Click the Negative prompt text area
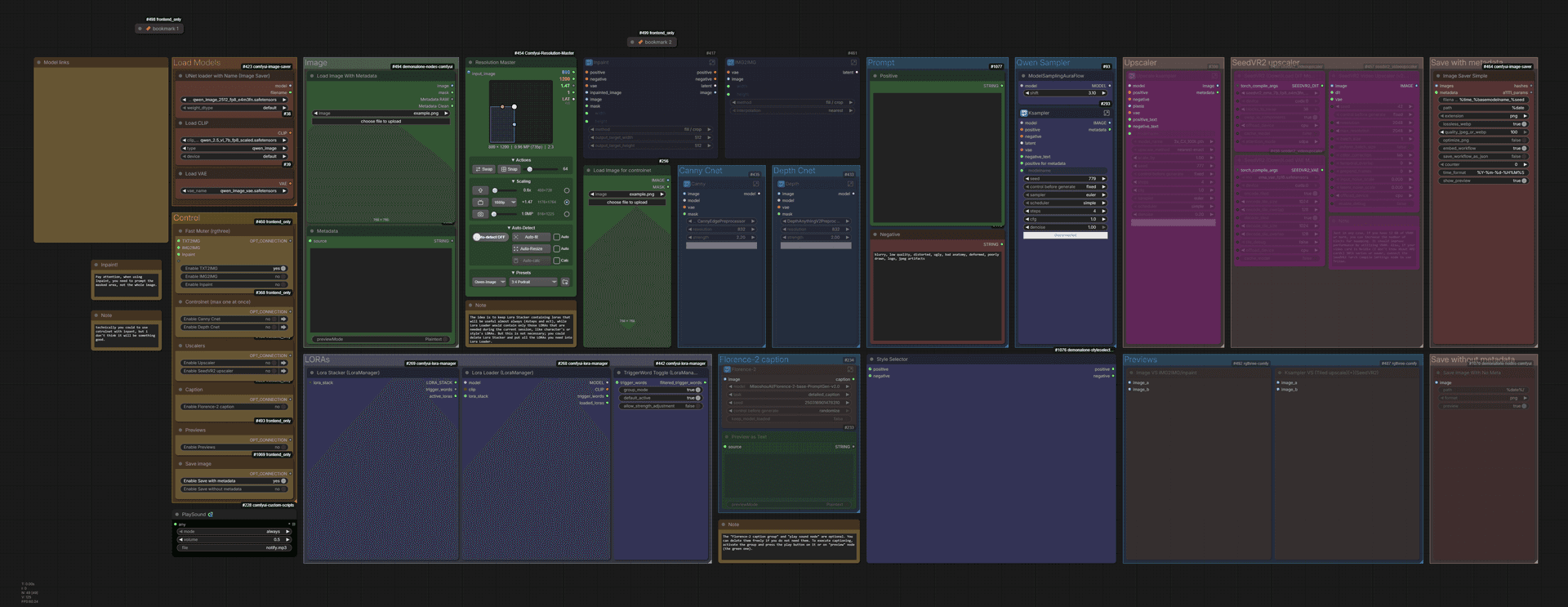The width and height of the screenshot is (1568, 607). click(x=938, y=294)
